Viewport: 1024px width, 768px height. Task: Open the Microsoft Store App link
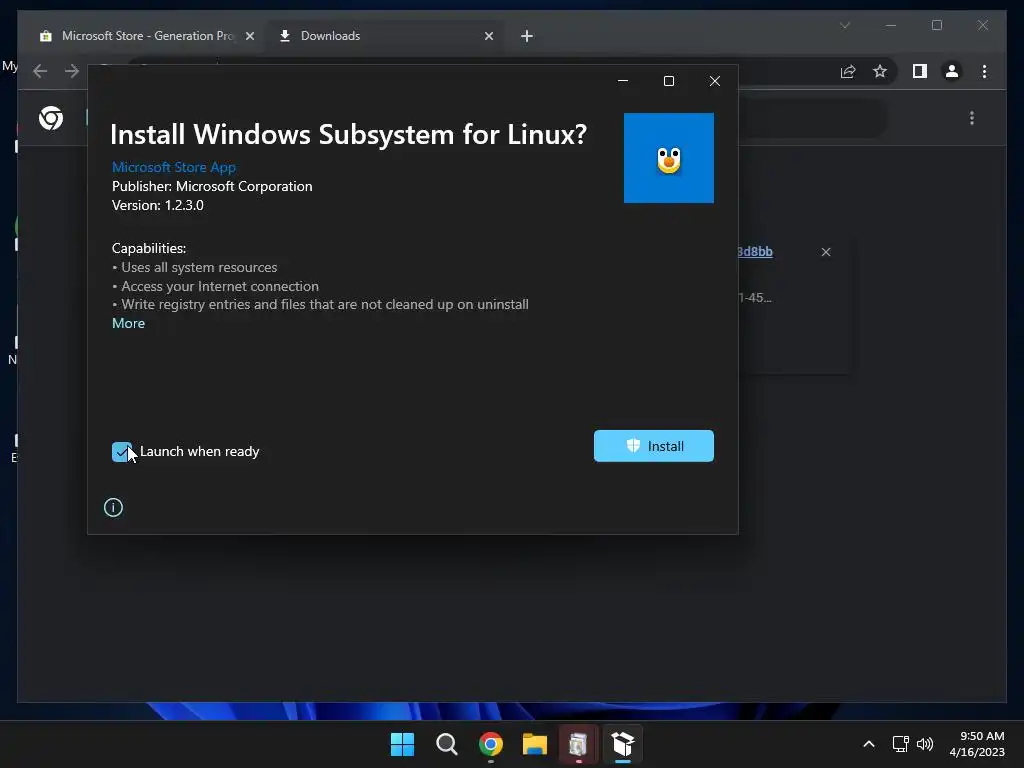tap(174, 167)
